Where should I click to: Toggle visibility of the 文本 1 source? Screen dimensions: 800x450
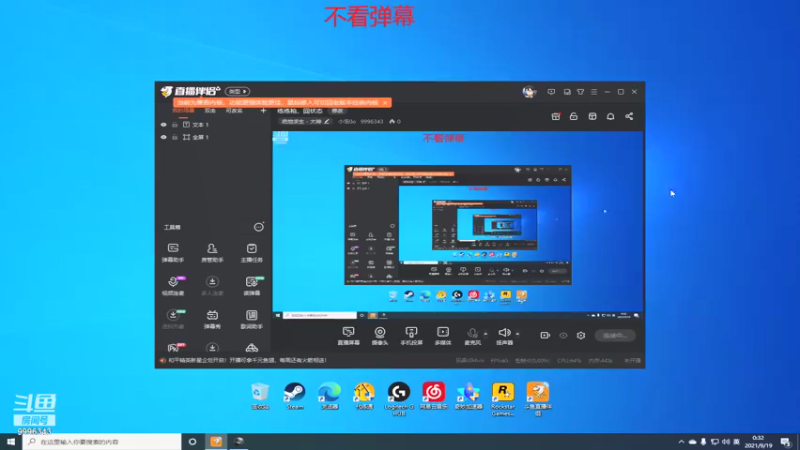pyautogui.click(x=163, y=124)
